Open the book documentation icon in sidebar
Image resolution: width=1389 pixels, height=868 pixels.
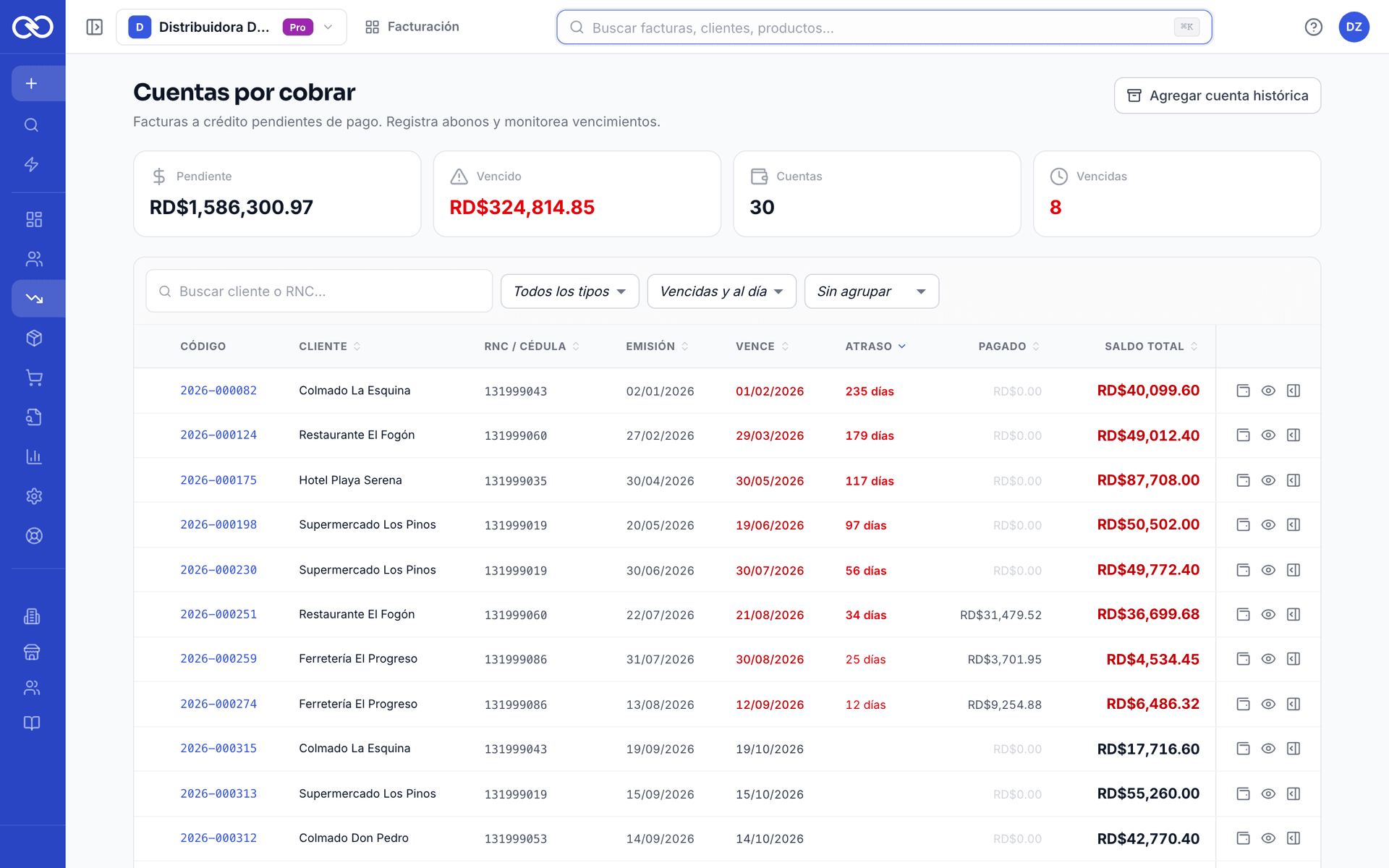pyautogui.click(x=32, y=723)
